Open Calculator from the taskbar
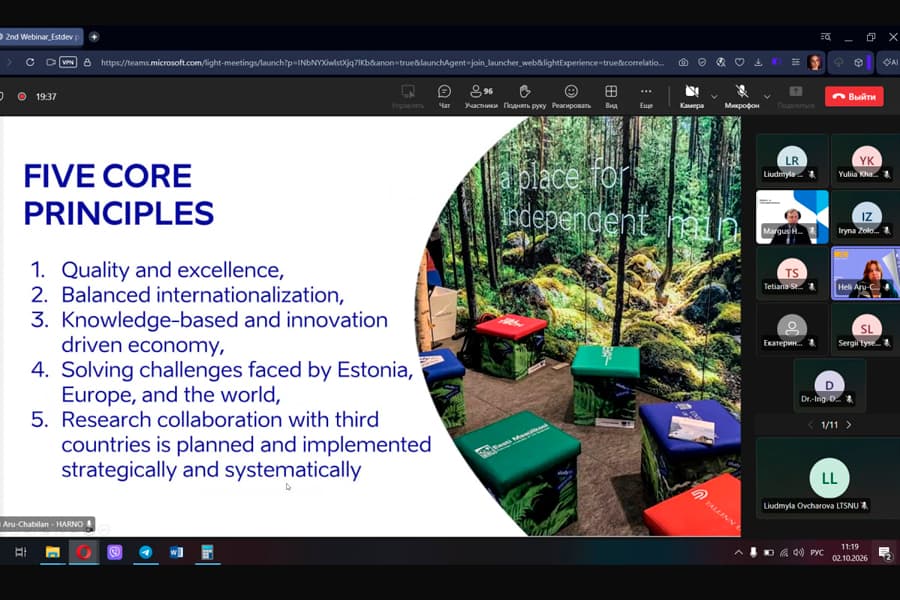This screenshot has width=900, height=600. (x=207, y=552)
